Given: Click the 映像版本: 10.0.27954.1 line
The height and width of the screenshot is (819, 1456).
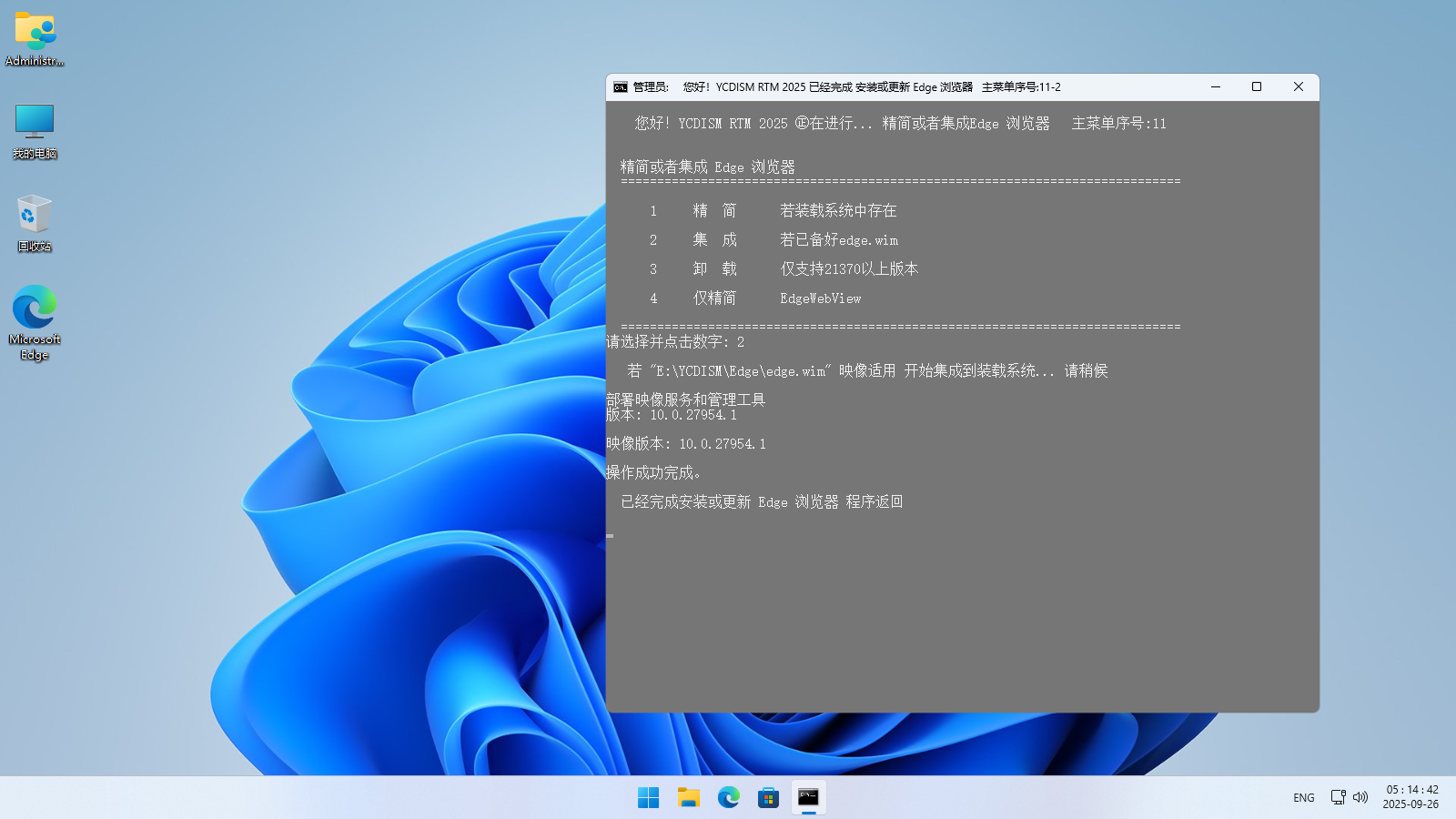Looking at the screenshot, I should coord(686,444).
